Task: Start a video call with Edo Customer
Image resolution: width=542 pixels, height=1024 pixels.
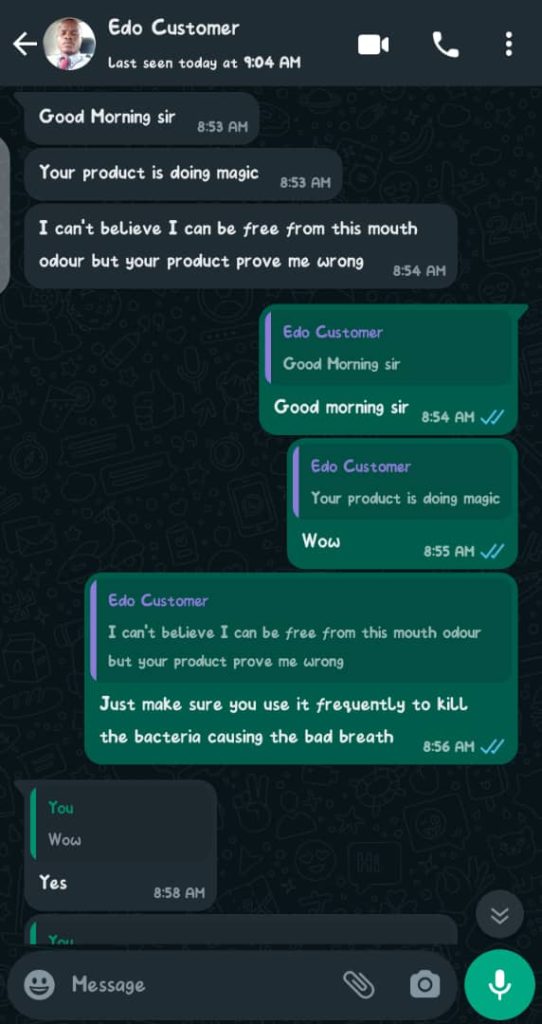Action: click(x=374, y=45)
